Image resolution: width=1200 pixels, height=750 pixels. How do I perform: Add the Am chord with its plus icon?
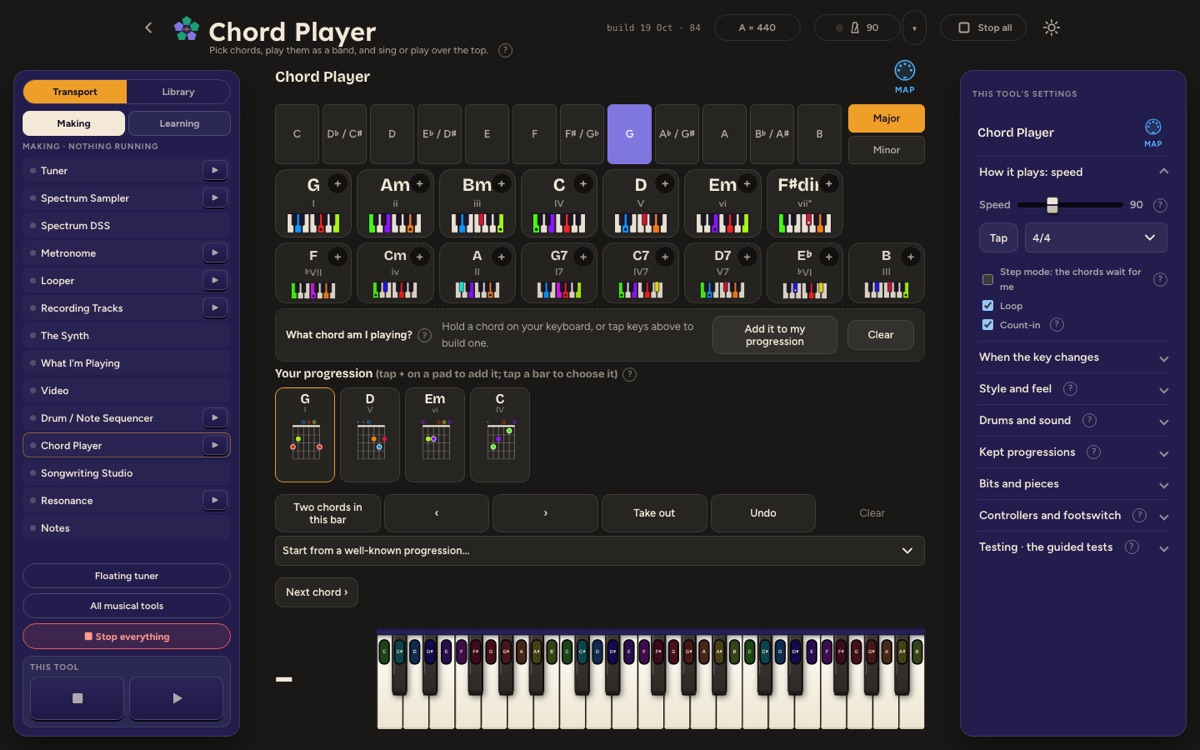tap(419, 184)
